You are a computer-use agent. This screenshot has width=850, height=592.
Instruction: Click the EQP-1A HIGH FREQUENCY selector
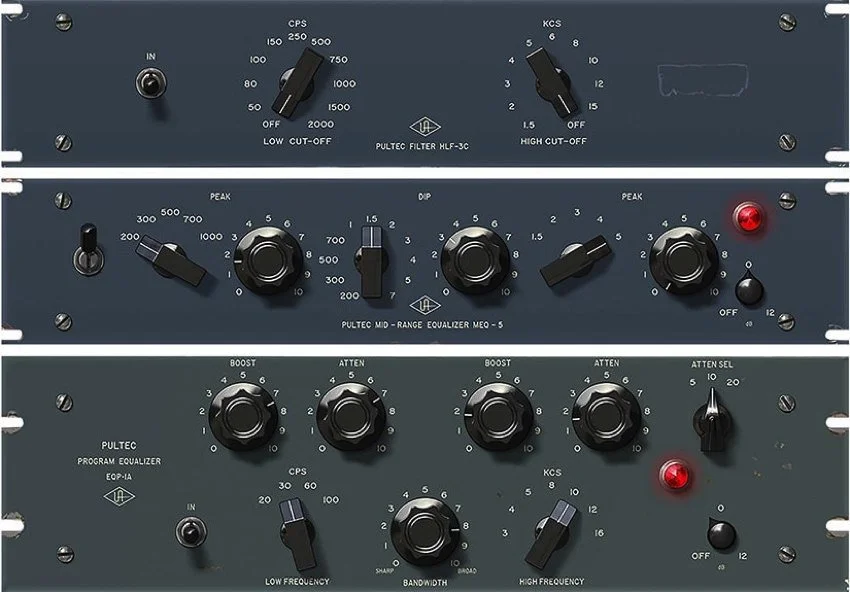551,534
